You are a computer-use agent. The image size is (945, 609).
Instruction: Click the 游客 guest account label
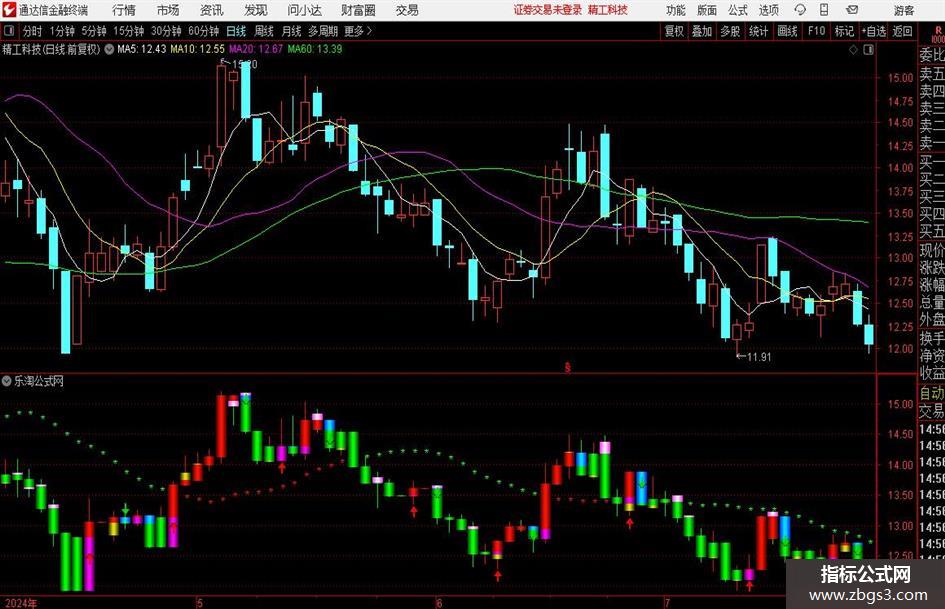click(x=904, y=10)
